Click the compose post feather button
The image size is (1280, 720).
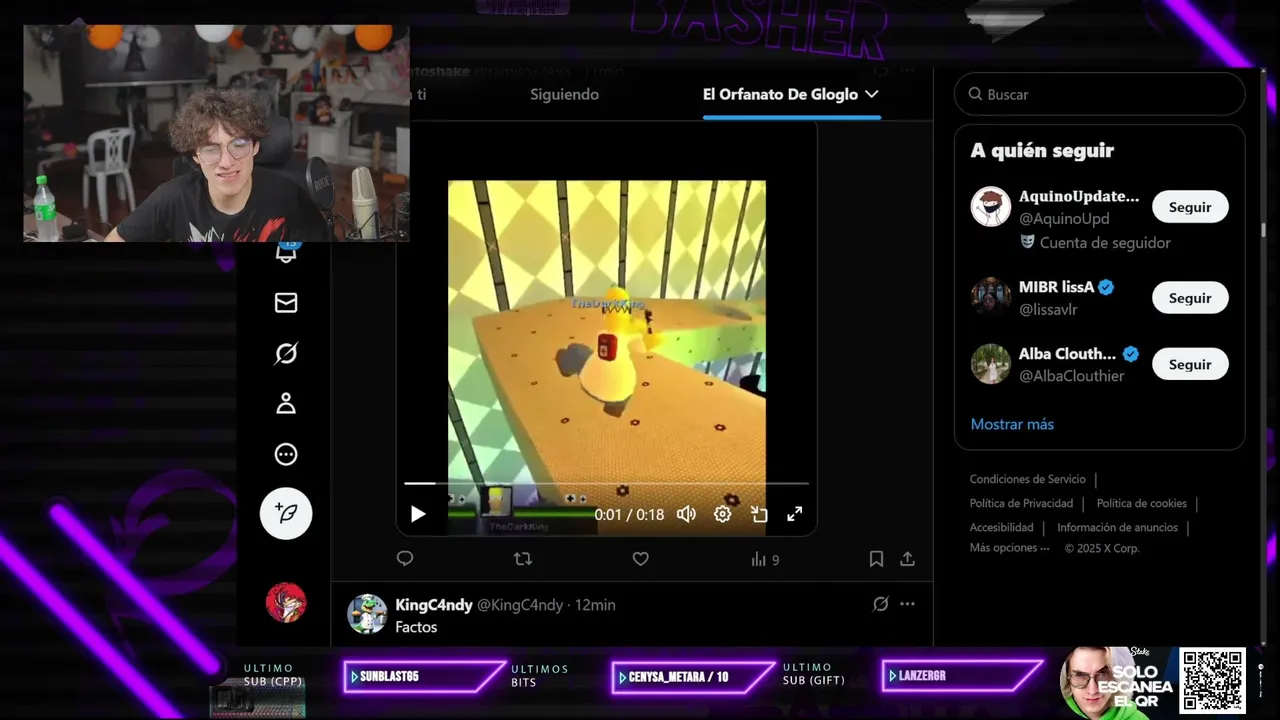click(286, 513)
